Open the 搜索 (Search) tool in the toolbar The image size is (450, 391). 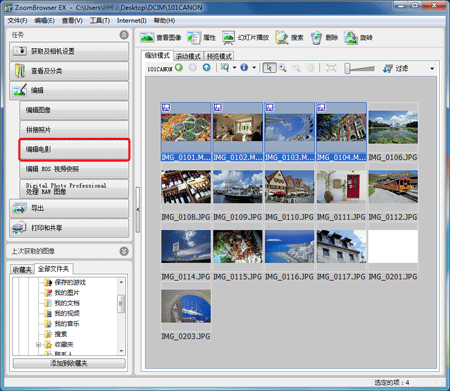[x=289, y=38]
